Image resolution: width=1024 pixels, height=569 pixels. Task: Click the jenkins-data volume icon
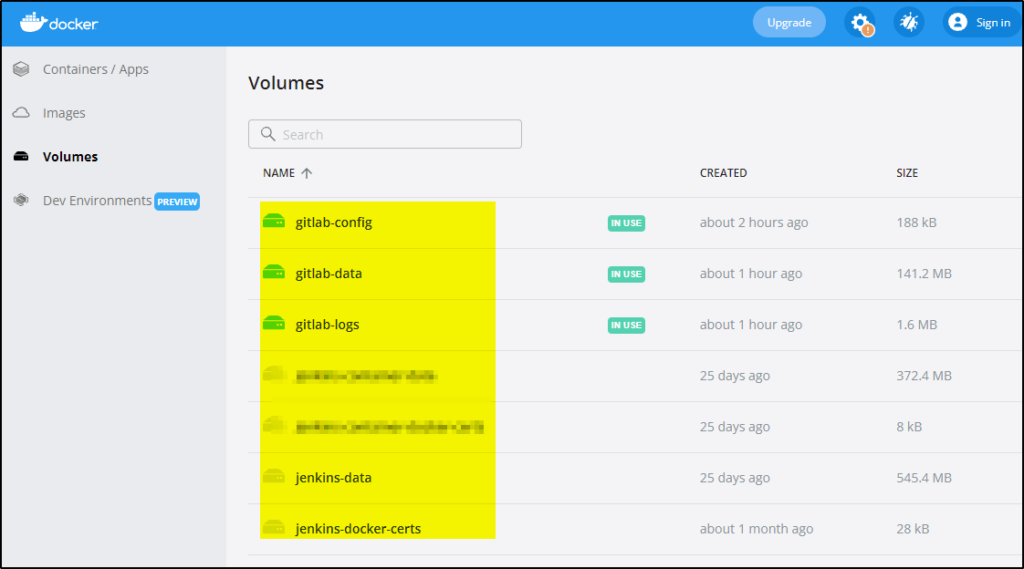(x=274, y=477)
